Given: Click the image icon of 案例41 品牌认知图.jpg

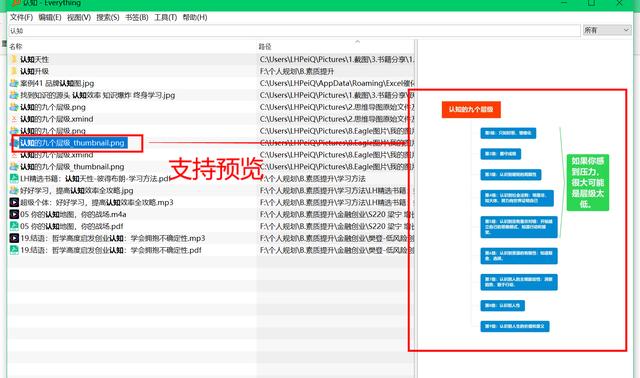Looking at the screenshot, I should click(x=14, y=83).
